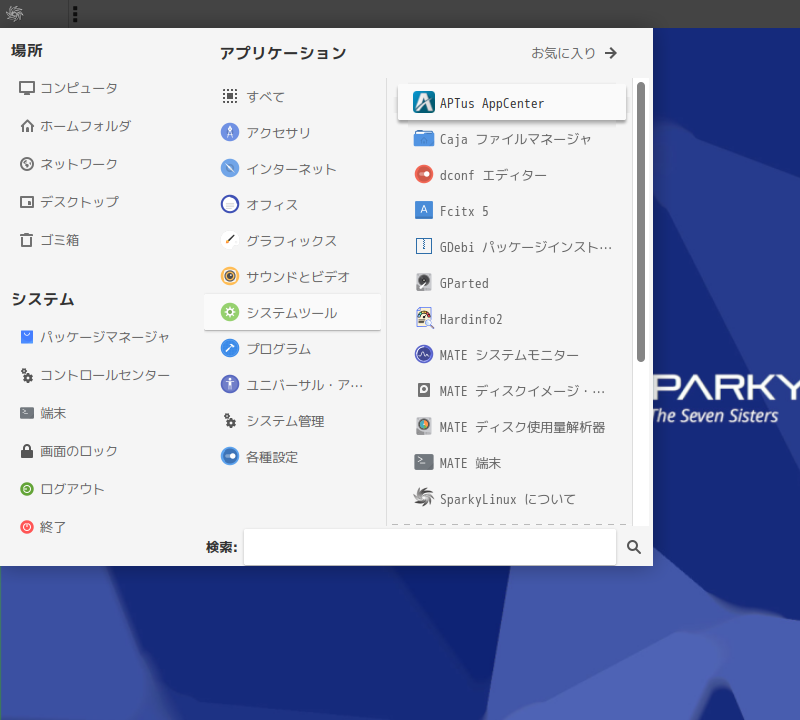Click the panel handle dots icon
The height and width of the screenshot is (720, 800).
[x=75, y=14]
